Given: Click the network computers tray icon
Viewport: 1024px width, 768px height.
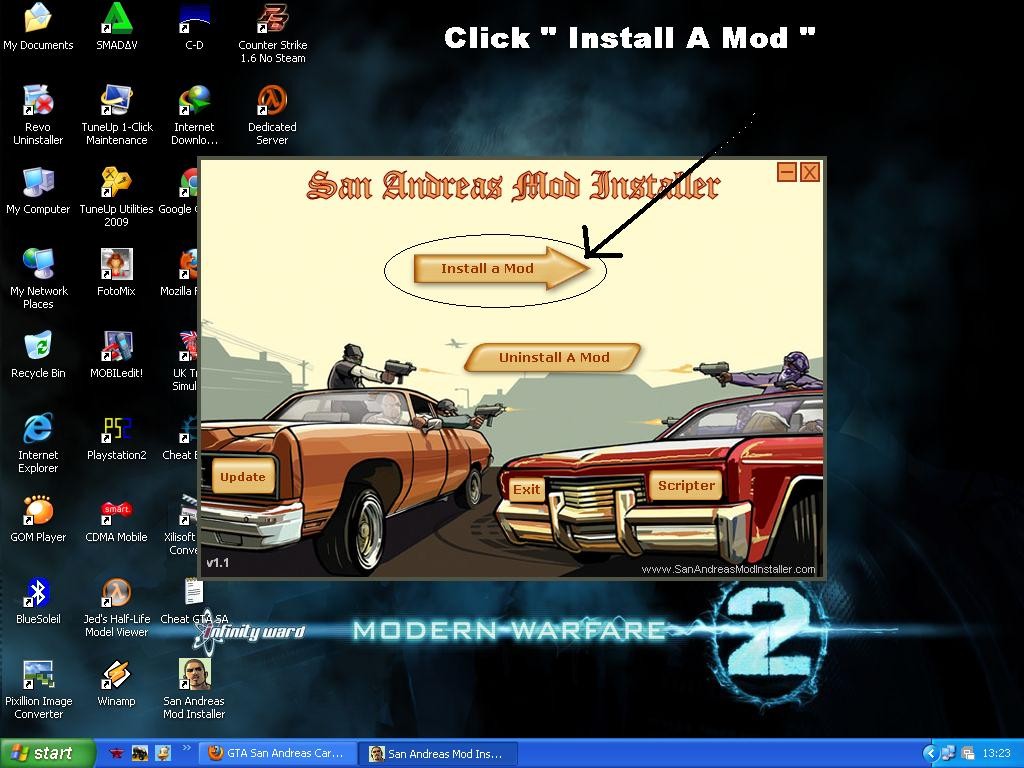Looking at the screenshot, I should [948, 754].
